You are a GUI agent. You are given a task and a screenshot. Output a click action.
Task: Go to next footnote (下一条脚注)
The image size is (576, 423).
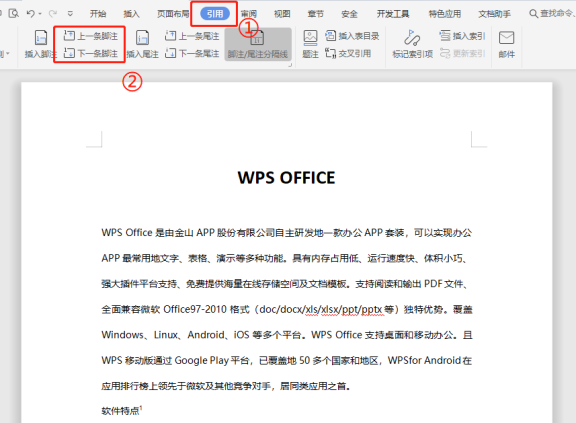pos(90,53)
